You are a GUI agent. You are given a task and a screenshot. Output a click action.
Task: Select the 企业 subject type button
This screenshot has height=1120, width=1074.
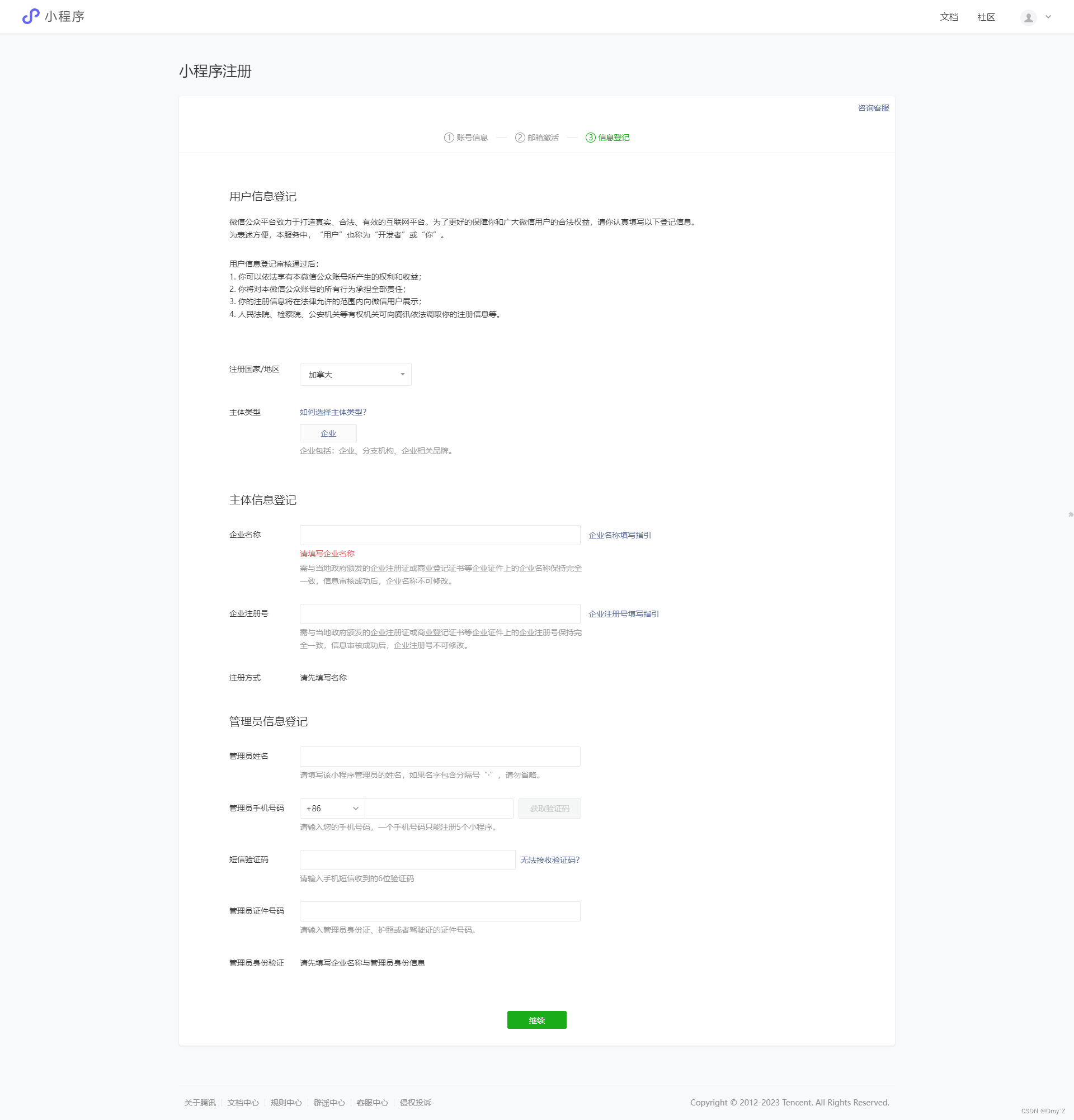coord(328,433)
